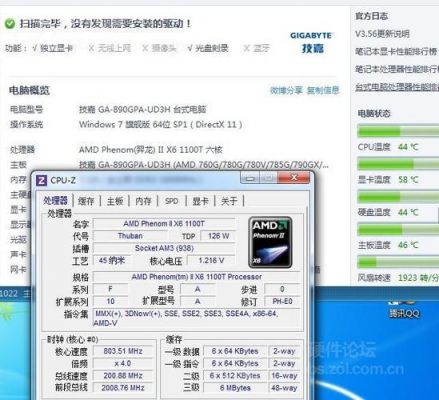
Task: Click the CPU-Z title bar icon
Action: point(41,181)
